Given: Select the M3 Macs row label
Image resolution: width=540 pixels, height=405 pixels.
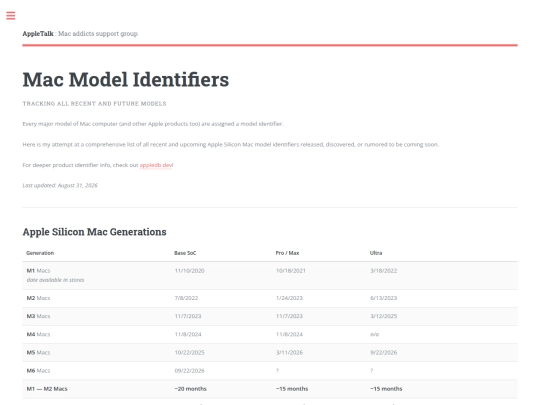Looking at the screenshot, I should (38, 316).
